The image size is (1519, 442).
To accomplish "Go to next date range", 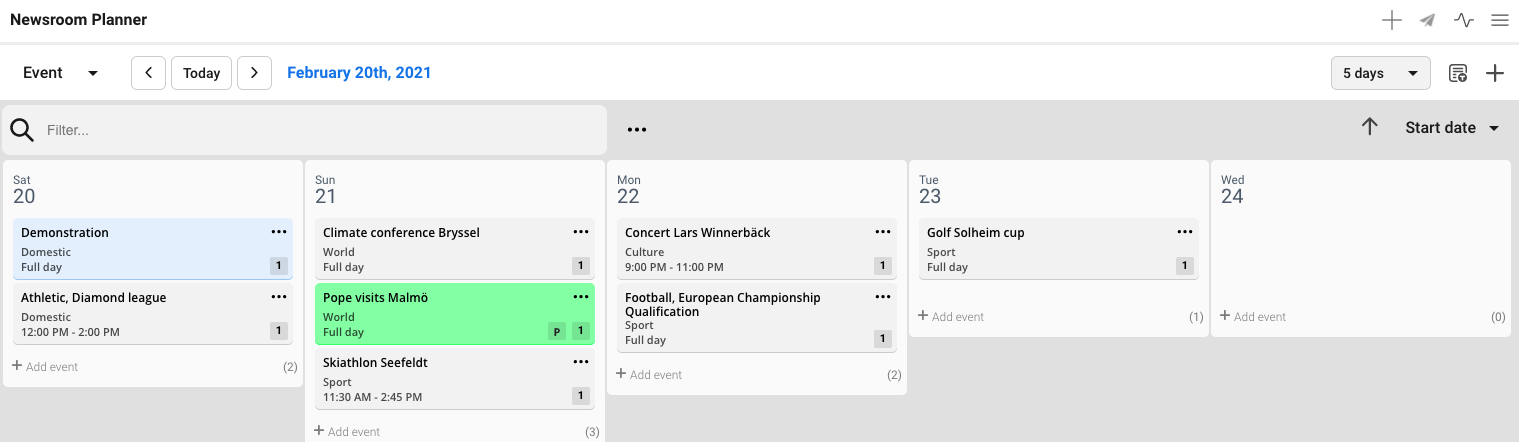I will pyautogui.click(x=255, y=73).
